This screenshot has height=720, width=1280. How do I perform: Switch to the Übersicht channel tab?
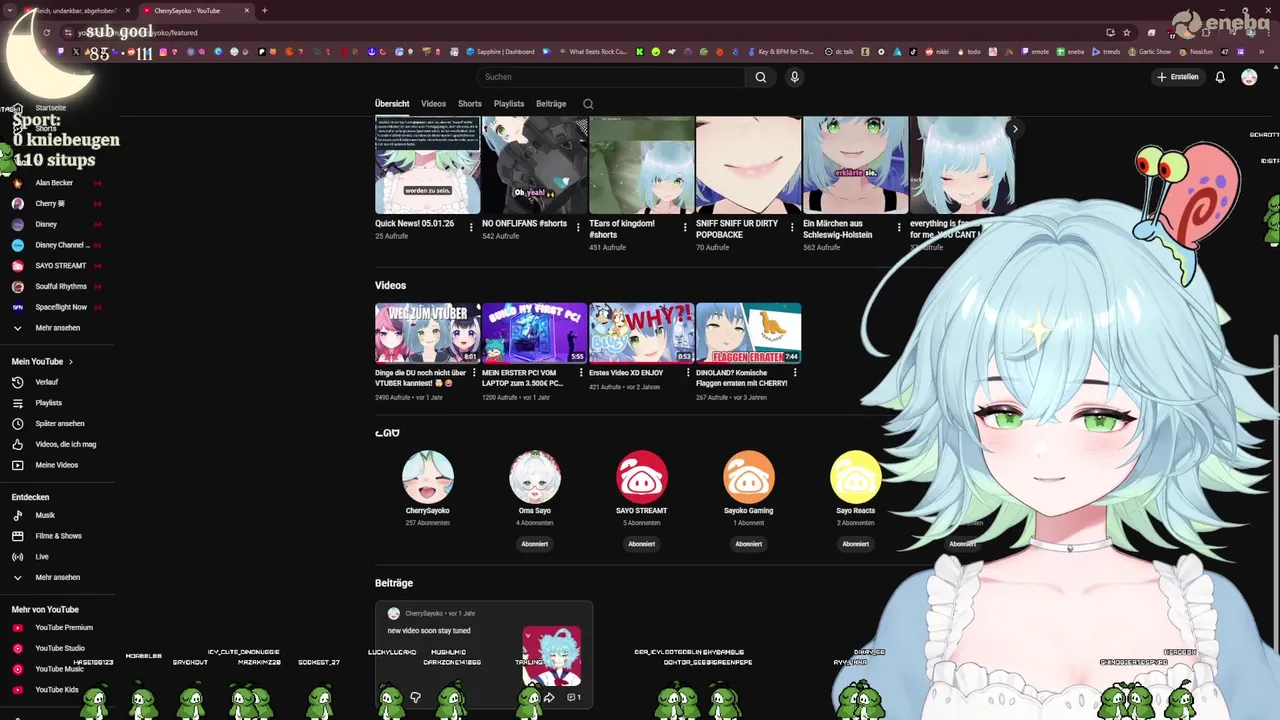point(392,104)
